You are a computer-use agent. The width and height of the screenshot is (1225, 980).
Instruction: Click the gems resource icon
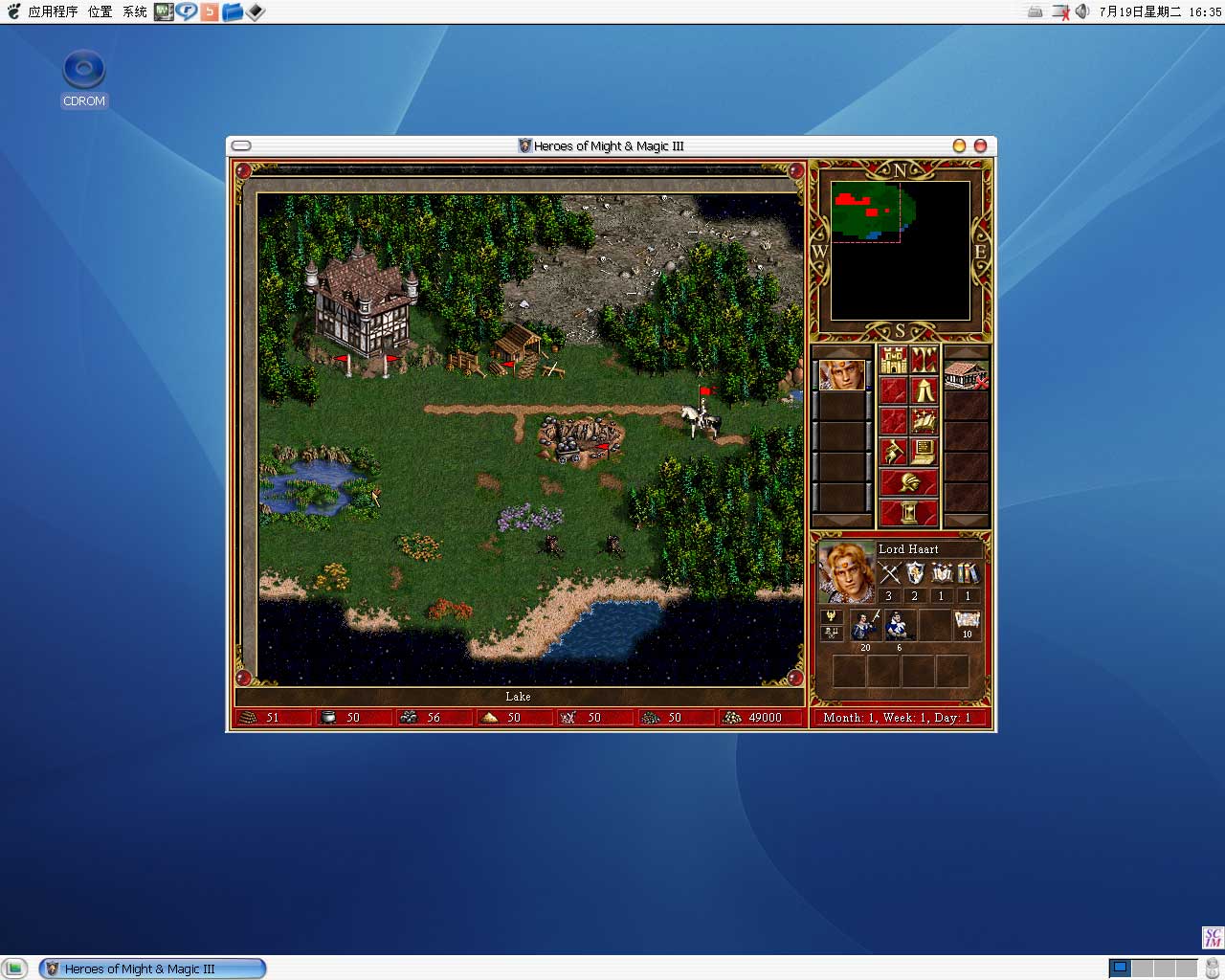click(650, 717)
